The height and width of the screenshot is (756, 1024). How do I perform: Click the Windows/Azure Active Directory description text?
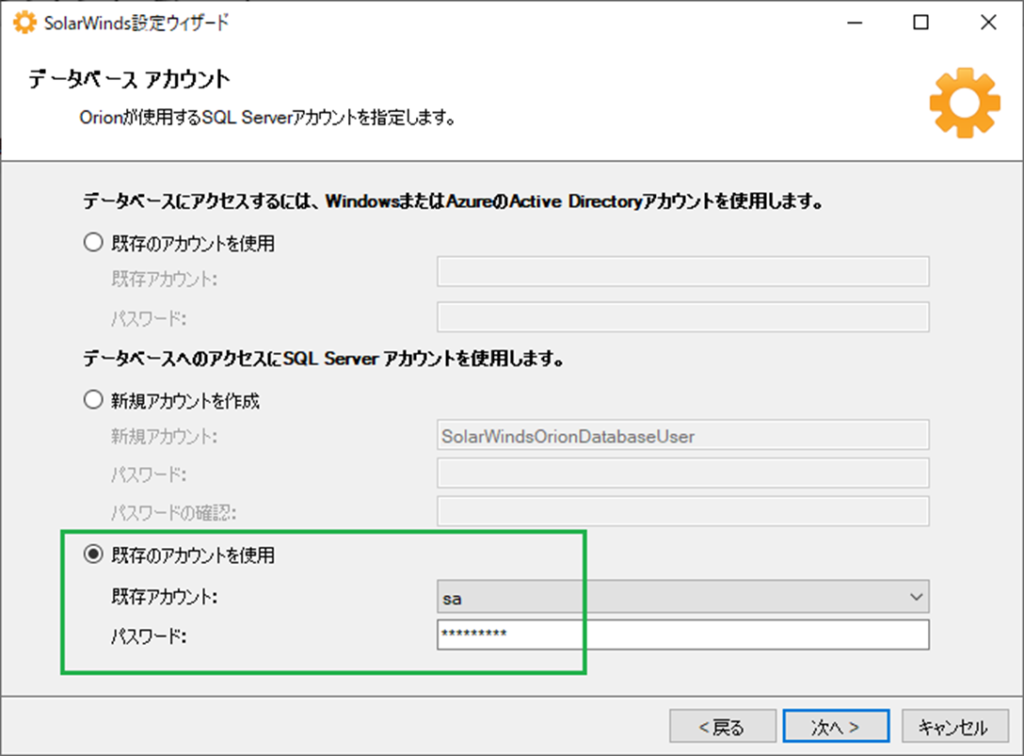point(453,201)
